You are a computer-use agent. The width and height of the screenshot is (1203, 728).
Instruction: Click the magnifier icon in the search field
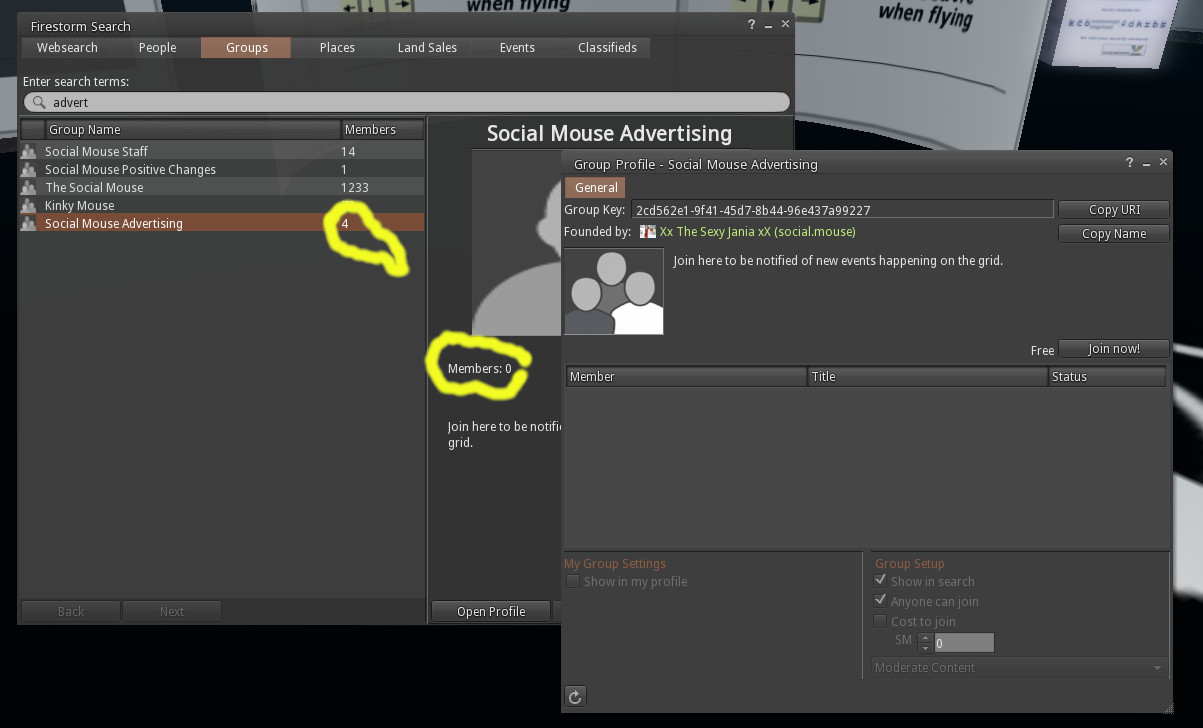(39, 102)
